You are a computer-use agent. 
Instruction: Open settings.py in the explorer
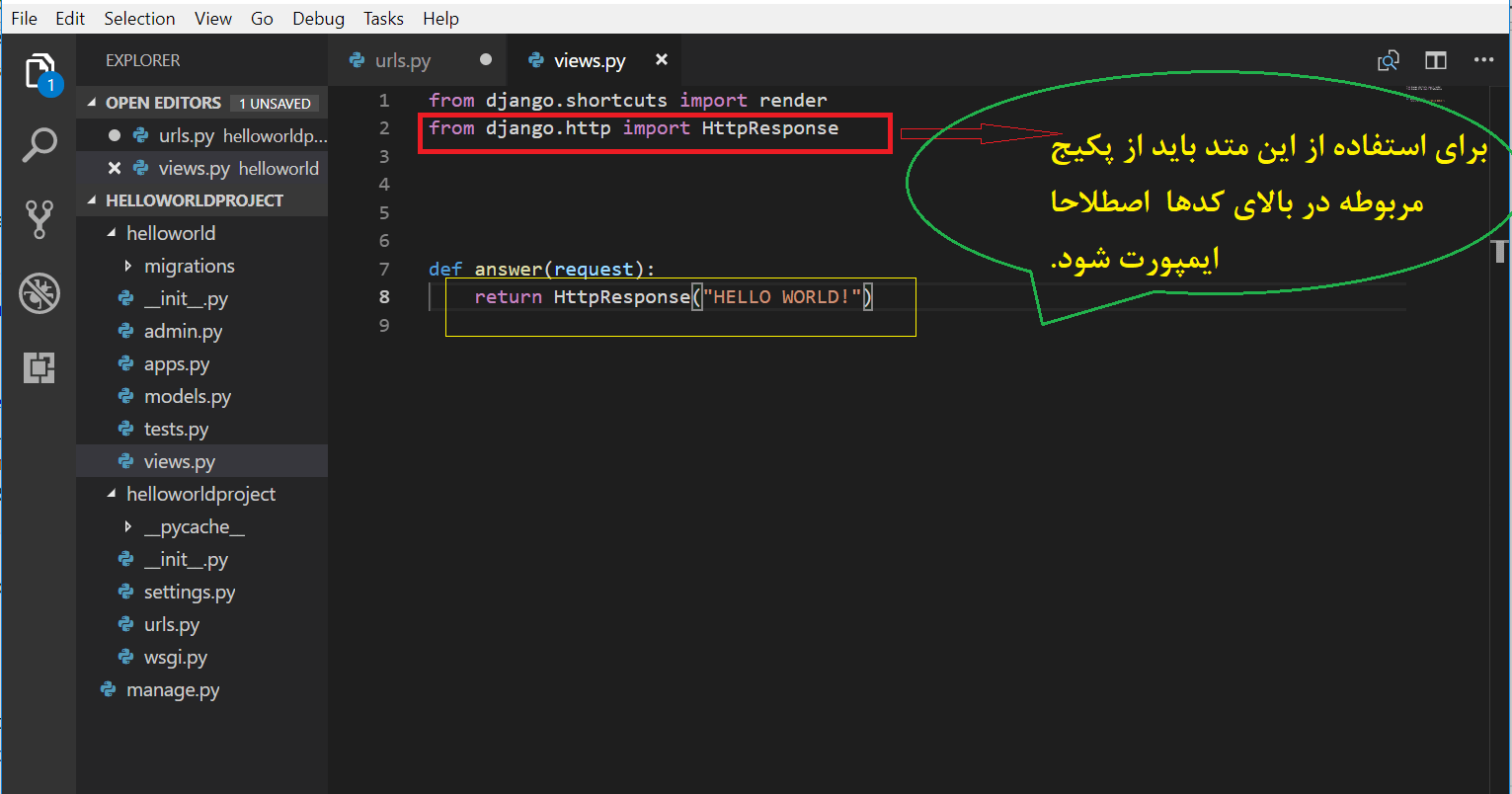point(201,593)
